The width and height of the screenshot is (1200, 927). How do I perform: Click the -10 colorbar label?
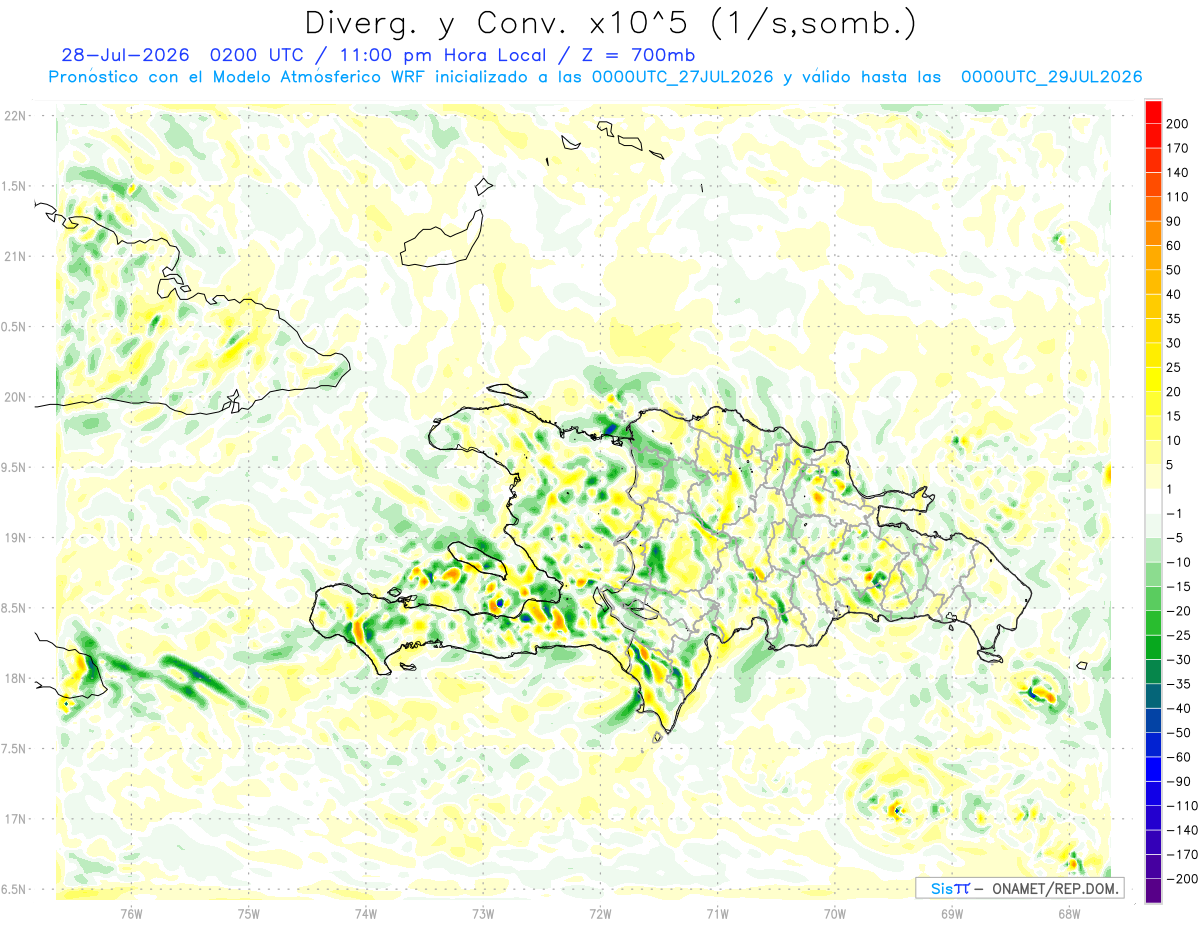(1180, 563)
